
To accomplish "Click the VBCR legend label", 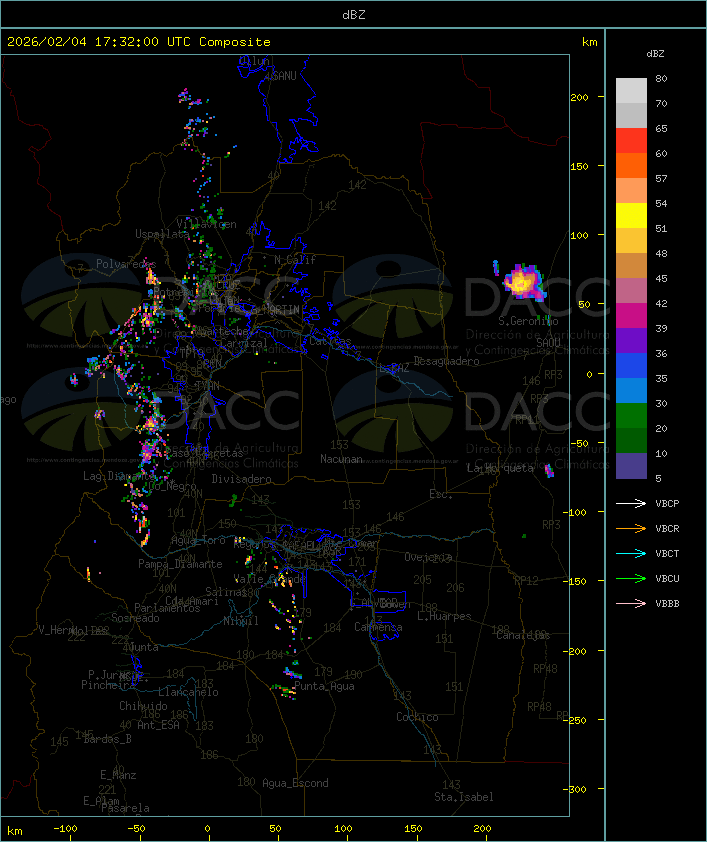I will point(667,528).
